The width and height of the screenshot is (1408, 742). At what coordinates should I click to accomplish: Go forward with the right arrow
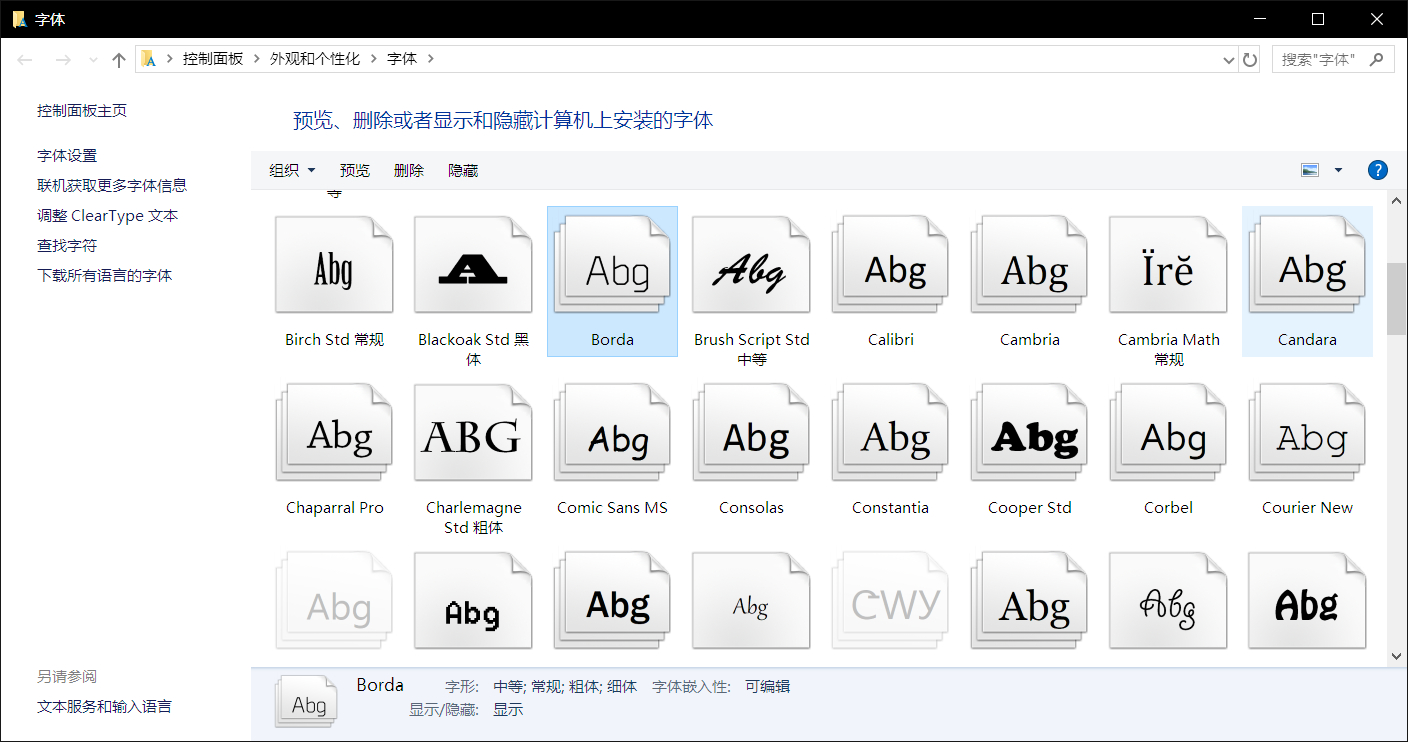[63, 60]
